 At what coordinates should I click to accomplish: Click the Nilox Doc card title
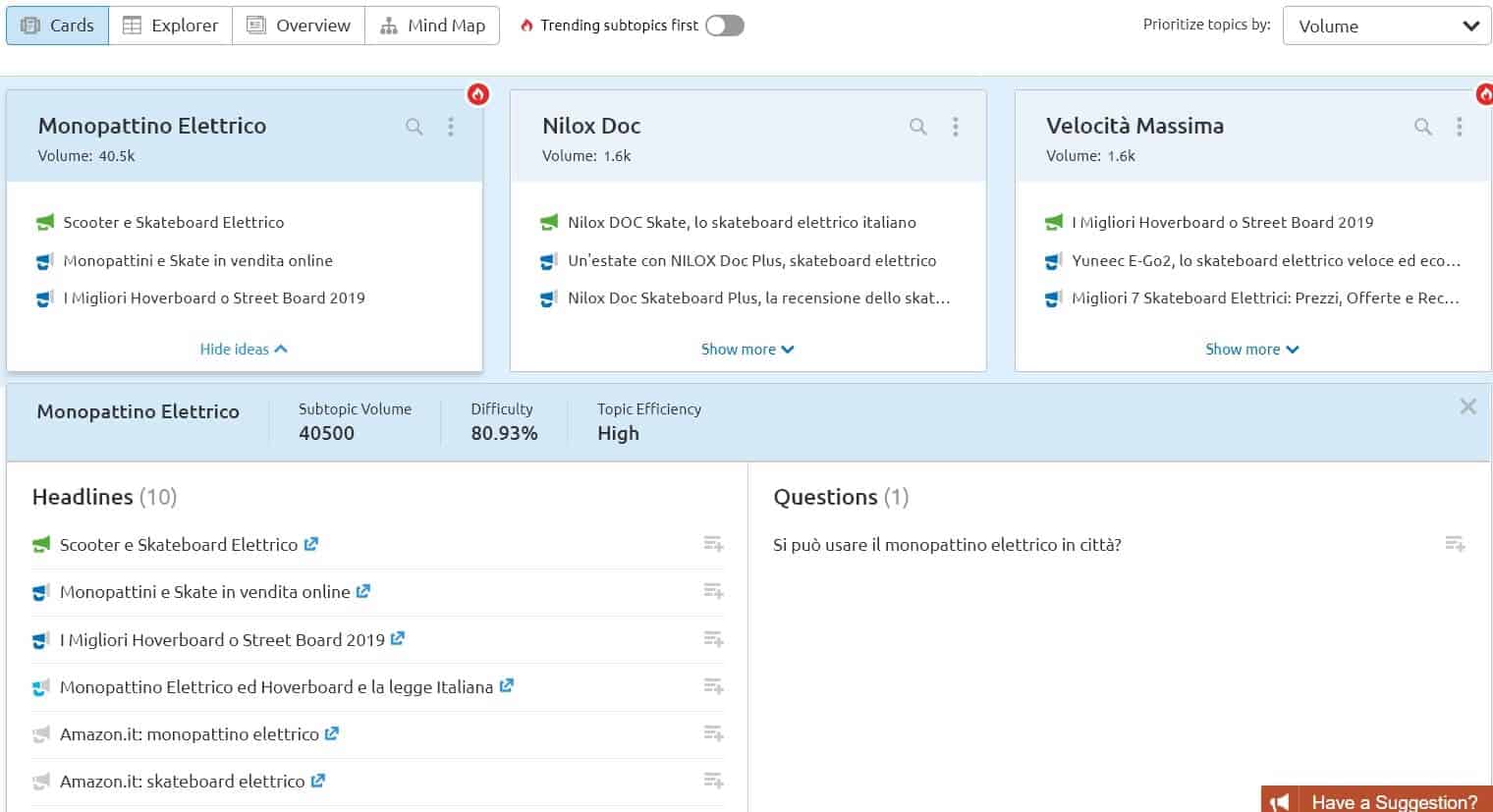pos(591,126)
